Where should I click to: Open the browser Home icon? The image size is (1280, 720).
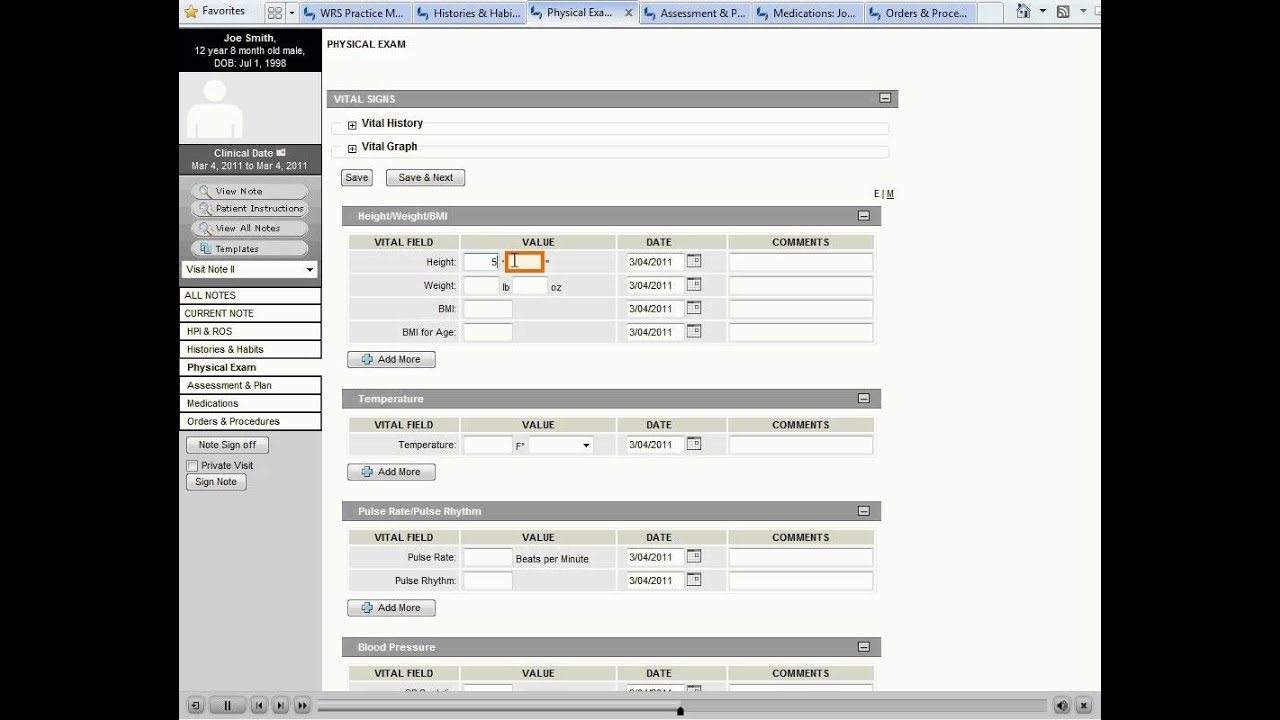pos(1023,11)
